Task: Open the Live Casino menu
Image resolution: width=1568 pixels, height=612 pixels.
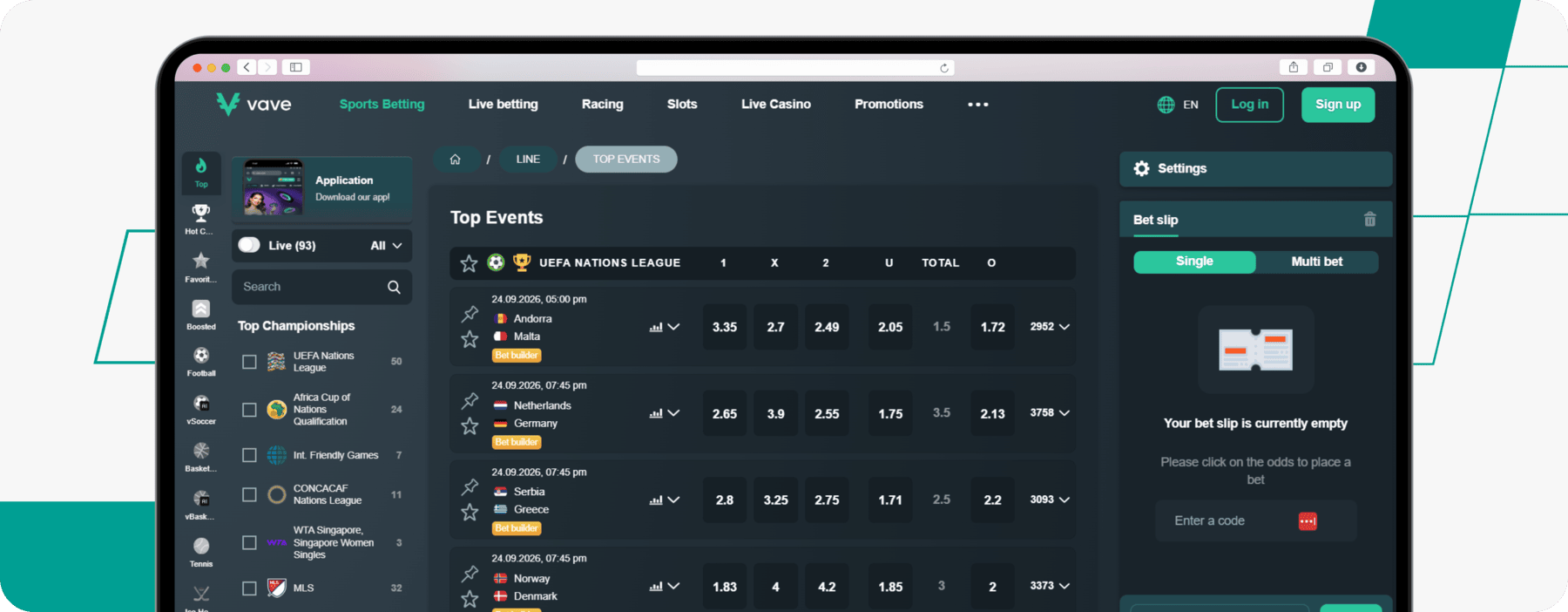Action: click(775, 105)
